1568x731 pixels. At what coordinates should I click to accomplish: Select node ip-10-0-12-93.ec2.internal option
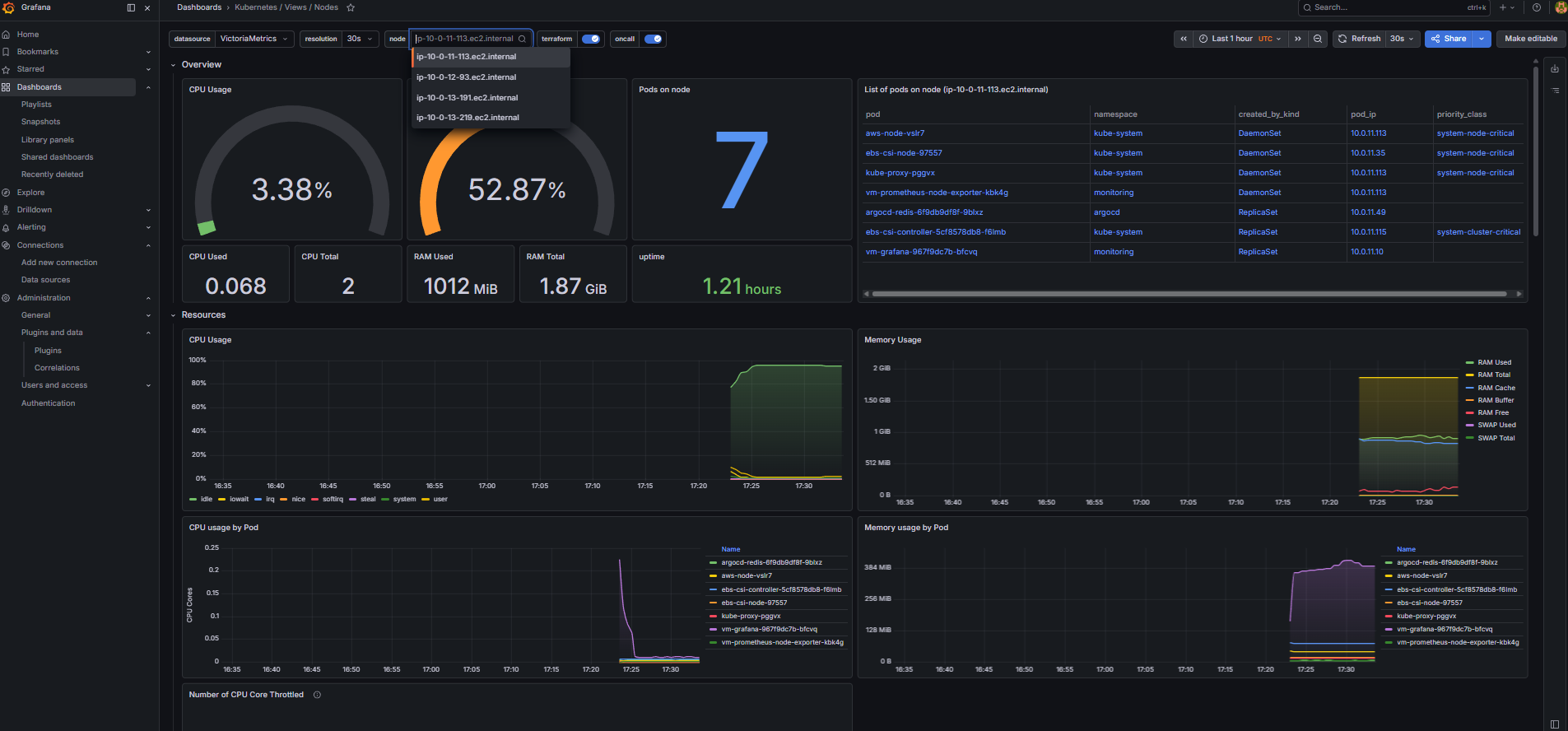(x=491, y=77)
